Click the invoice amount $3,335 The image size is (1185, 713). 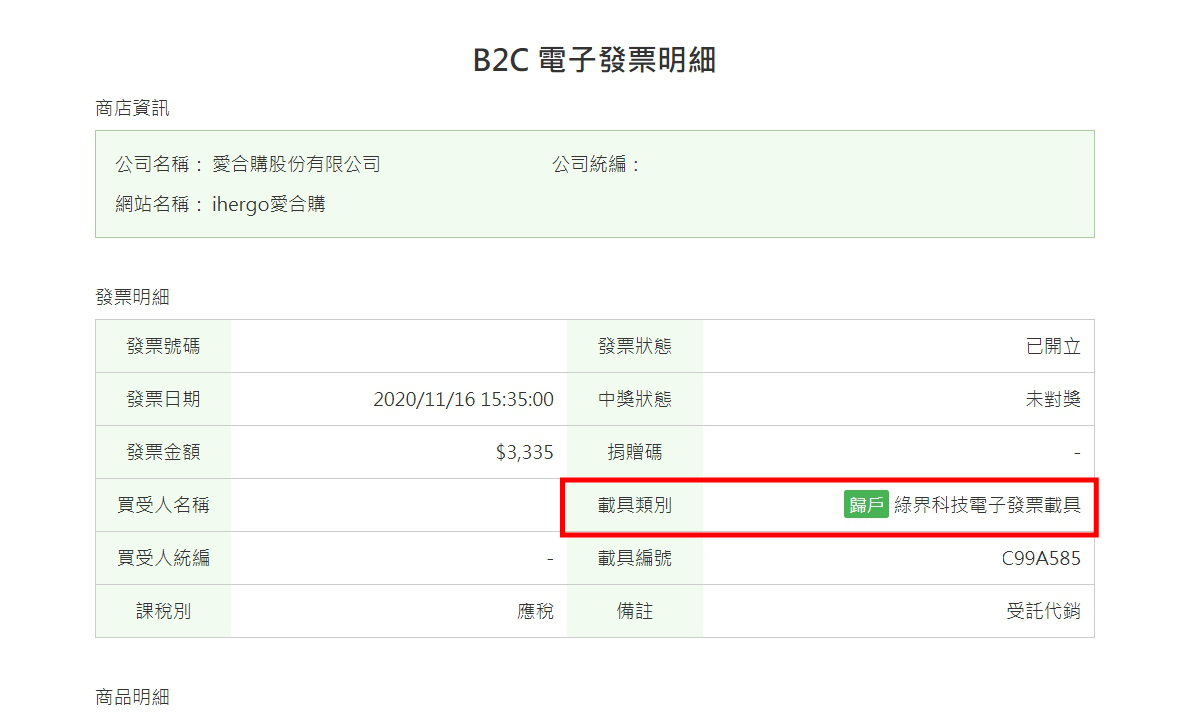point(524,452)
